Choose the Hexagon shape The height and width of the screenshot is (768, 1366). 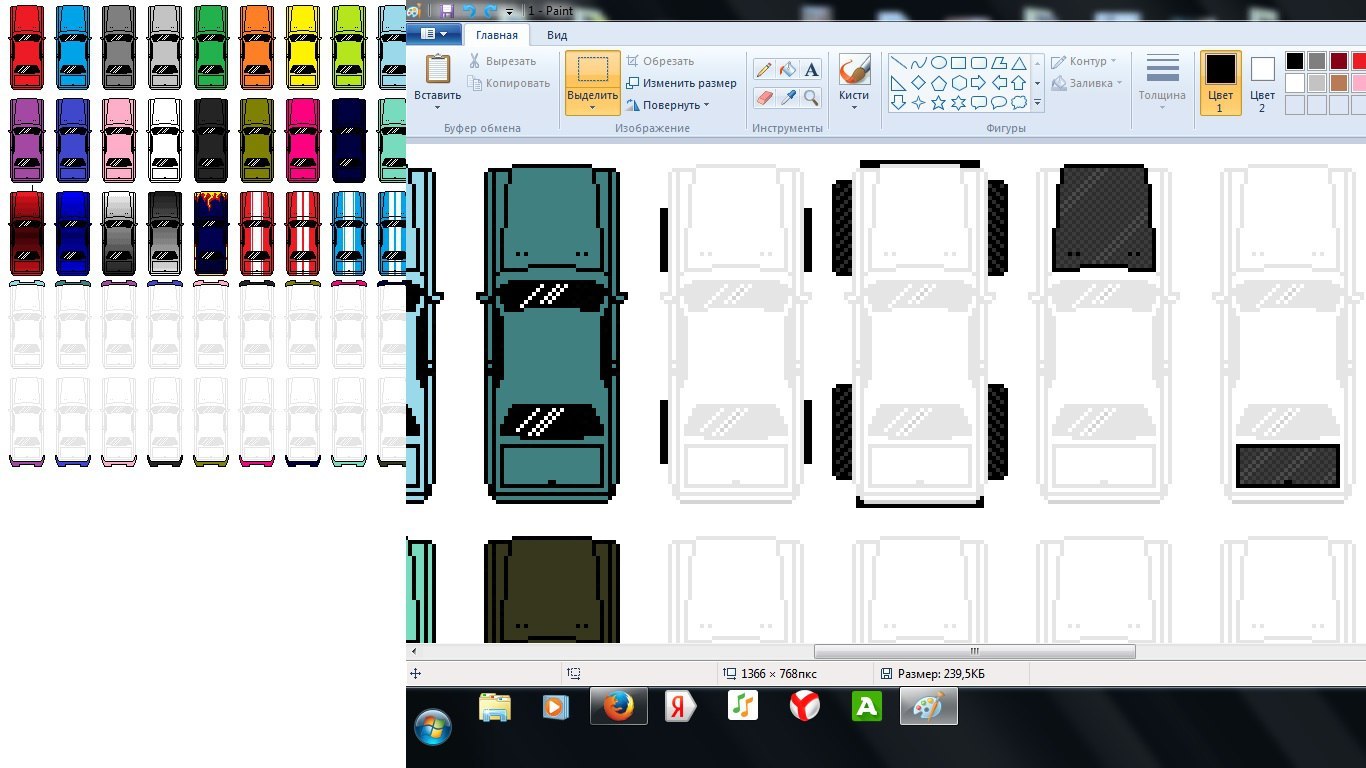[958, 83]
